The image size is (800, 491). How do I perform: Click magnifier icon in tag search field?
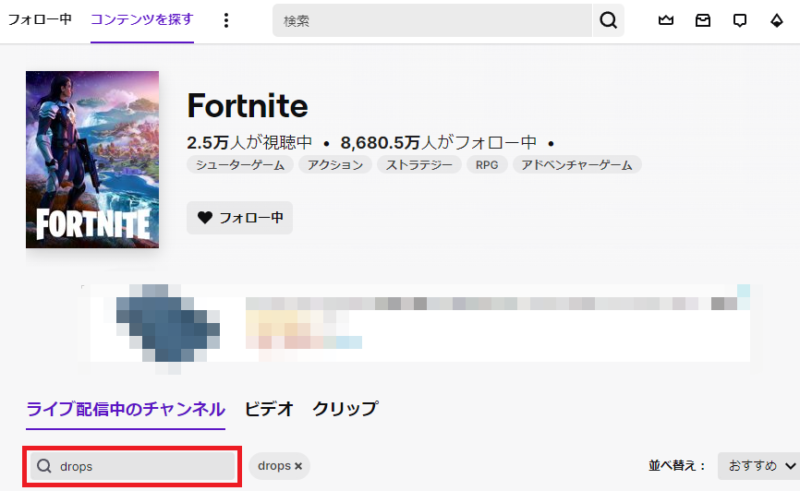[x=44, y=466]
